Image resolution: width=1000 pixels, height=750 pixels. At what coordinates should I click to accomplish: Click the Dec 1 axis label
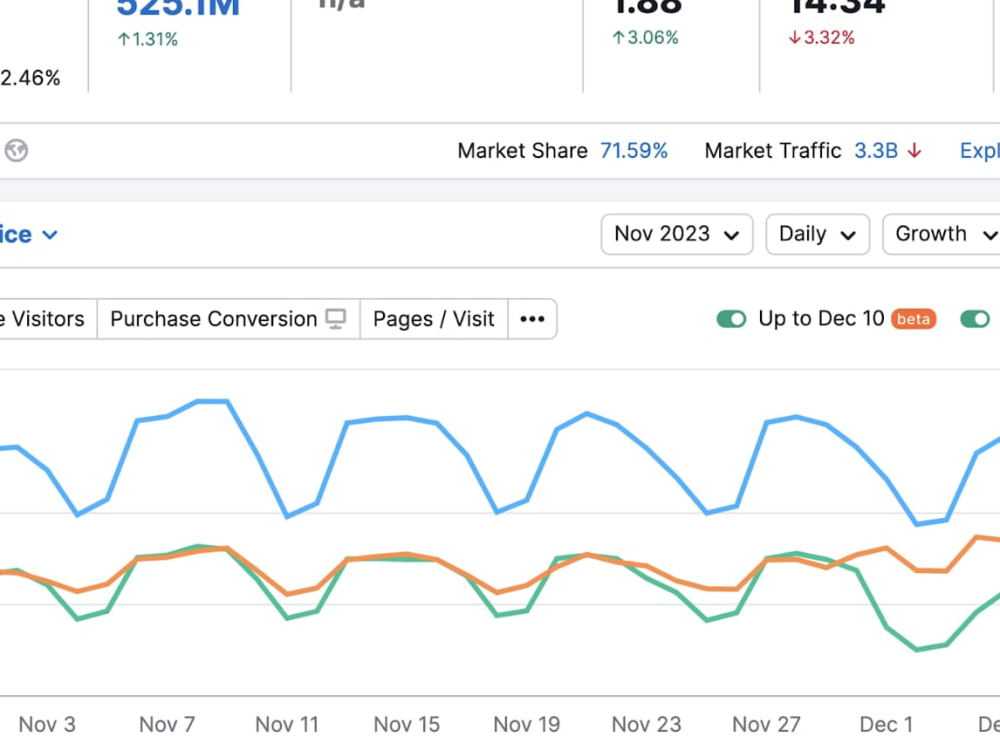pos(886,724)
